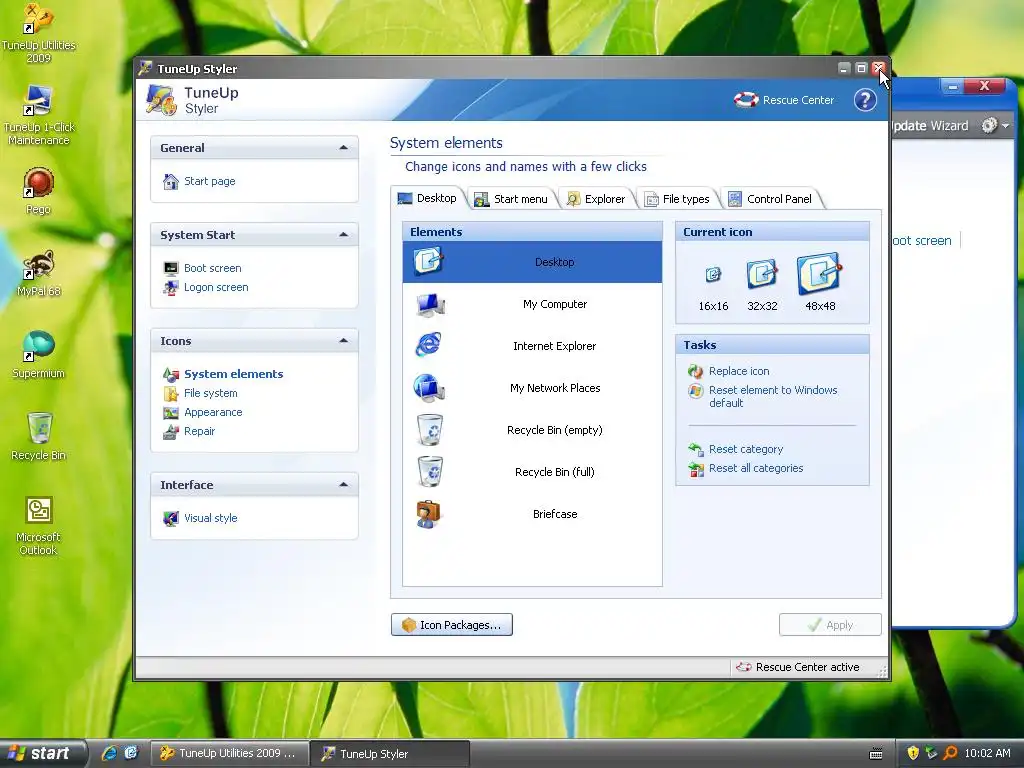
Task: Click the Reset category arrow icon
Action: coord(696,449)
